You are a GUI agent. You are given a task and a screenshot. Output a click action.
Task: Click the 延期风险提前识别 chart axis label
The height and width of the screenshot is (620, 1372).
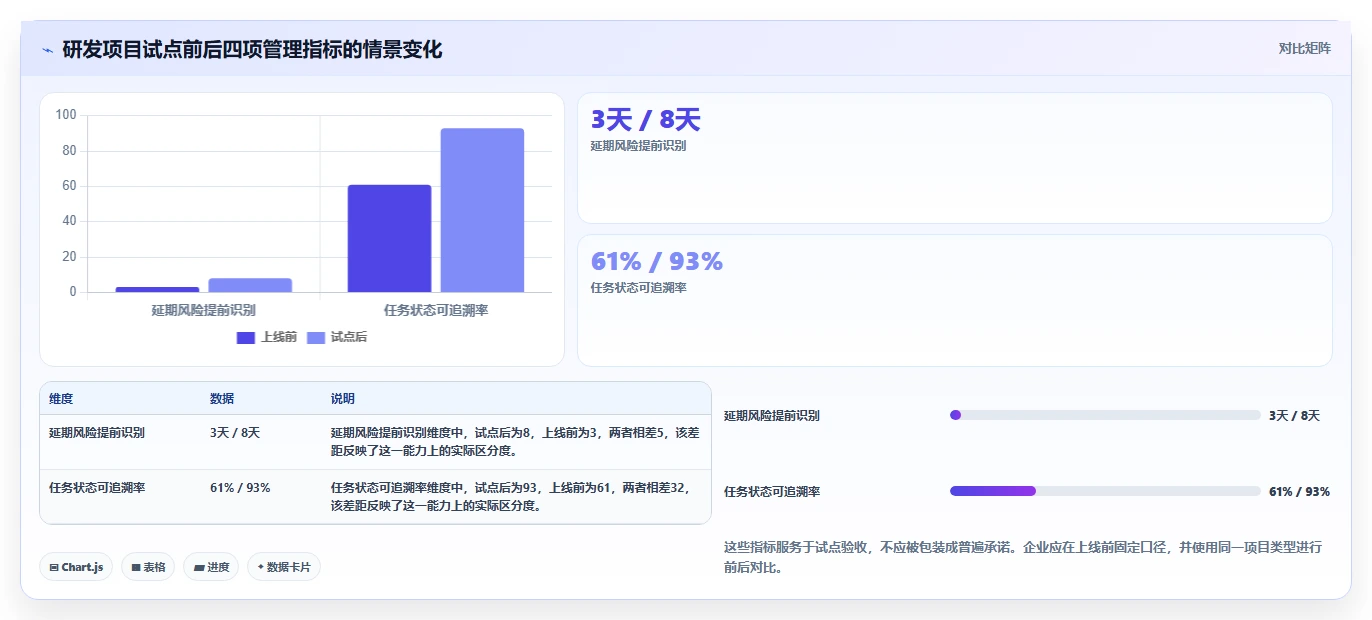point(203,310)
